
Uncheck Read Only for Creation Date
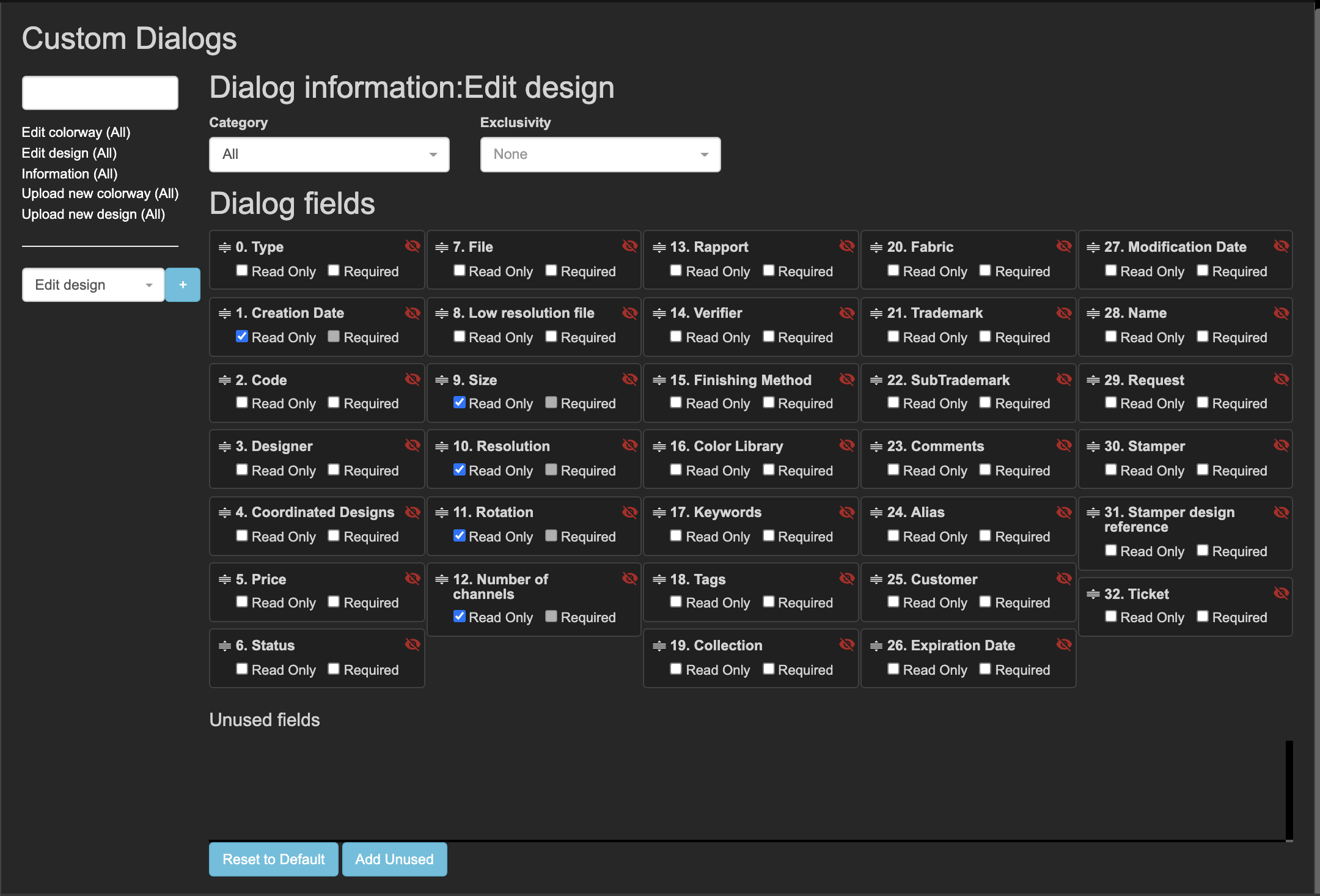coord(242,337)
